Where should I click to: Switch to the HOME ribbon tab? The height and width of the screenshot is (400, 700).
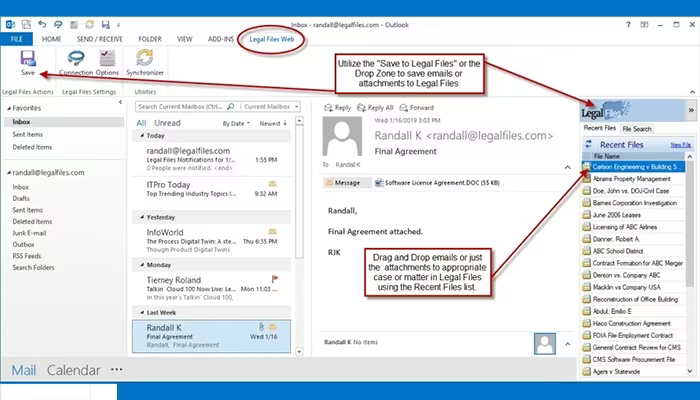point(52,39)
